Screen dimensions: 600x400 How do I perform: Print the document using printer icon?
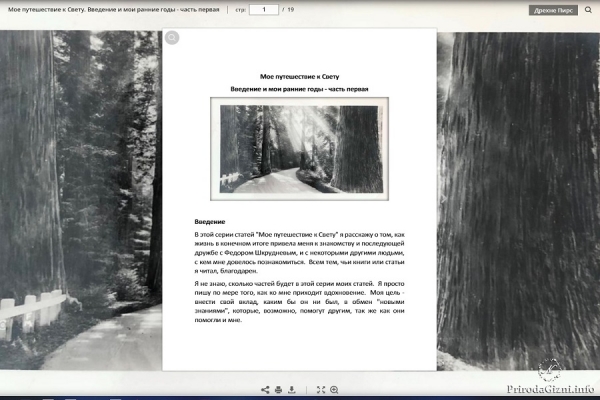coord(279,390)
